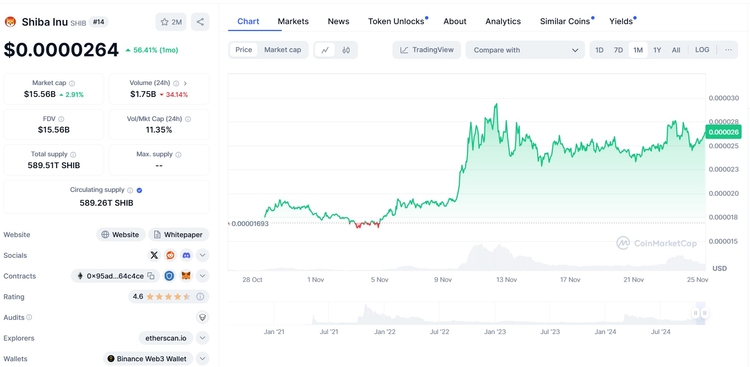This screenshot has height=367, width=750.
Task: Open the Analytics tab
Action: point(503,22)
